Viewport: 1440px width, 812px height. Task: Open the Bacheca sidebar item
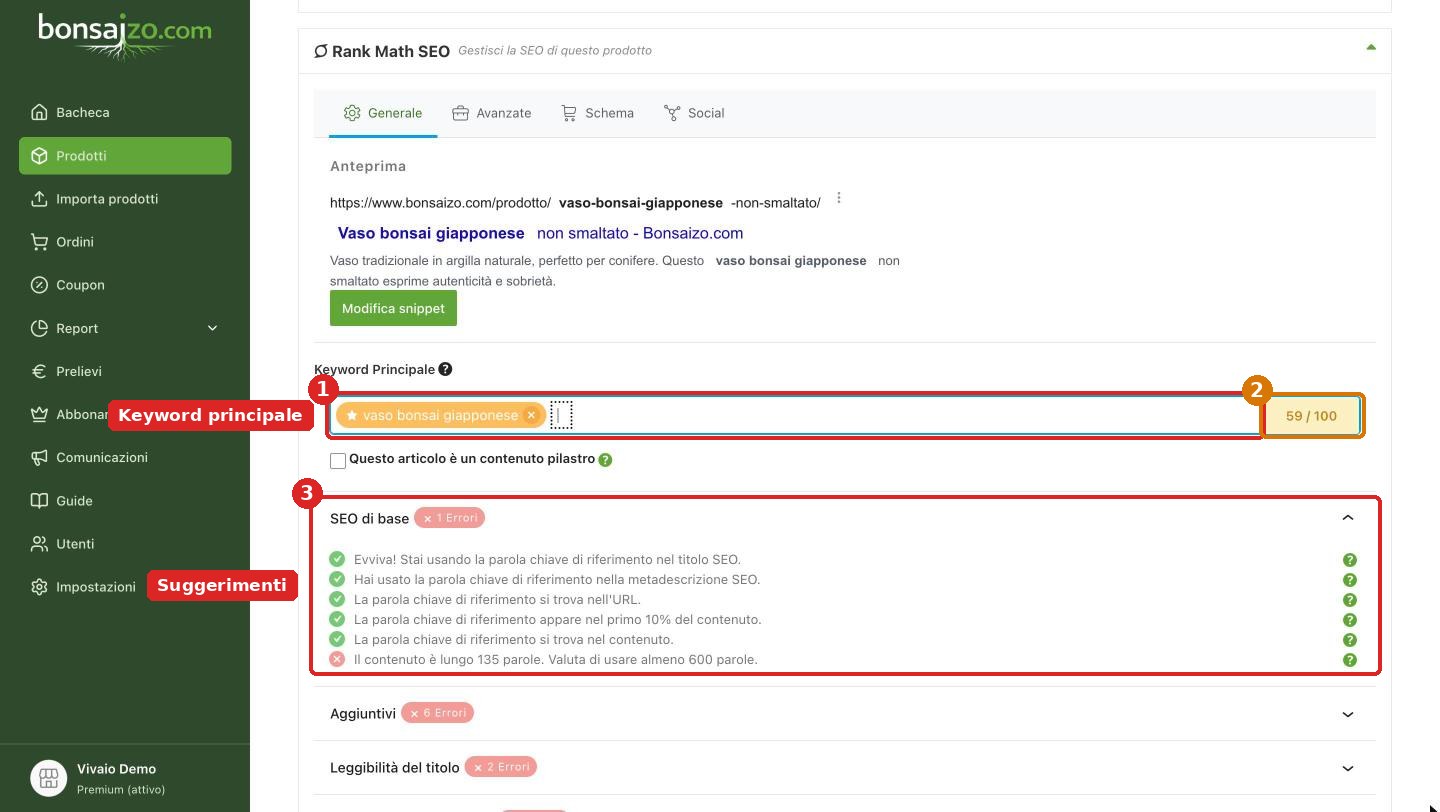[x=125, y=112]
